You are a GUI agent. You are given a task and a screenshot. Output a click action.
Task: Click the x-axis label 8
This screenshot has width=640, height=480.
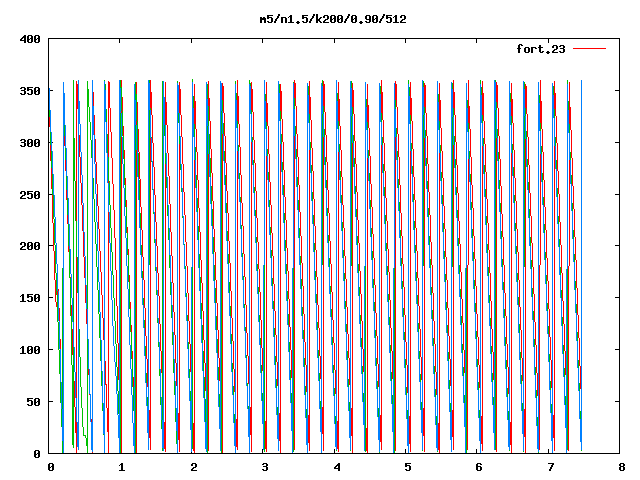[622, 467]
